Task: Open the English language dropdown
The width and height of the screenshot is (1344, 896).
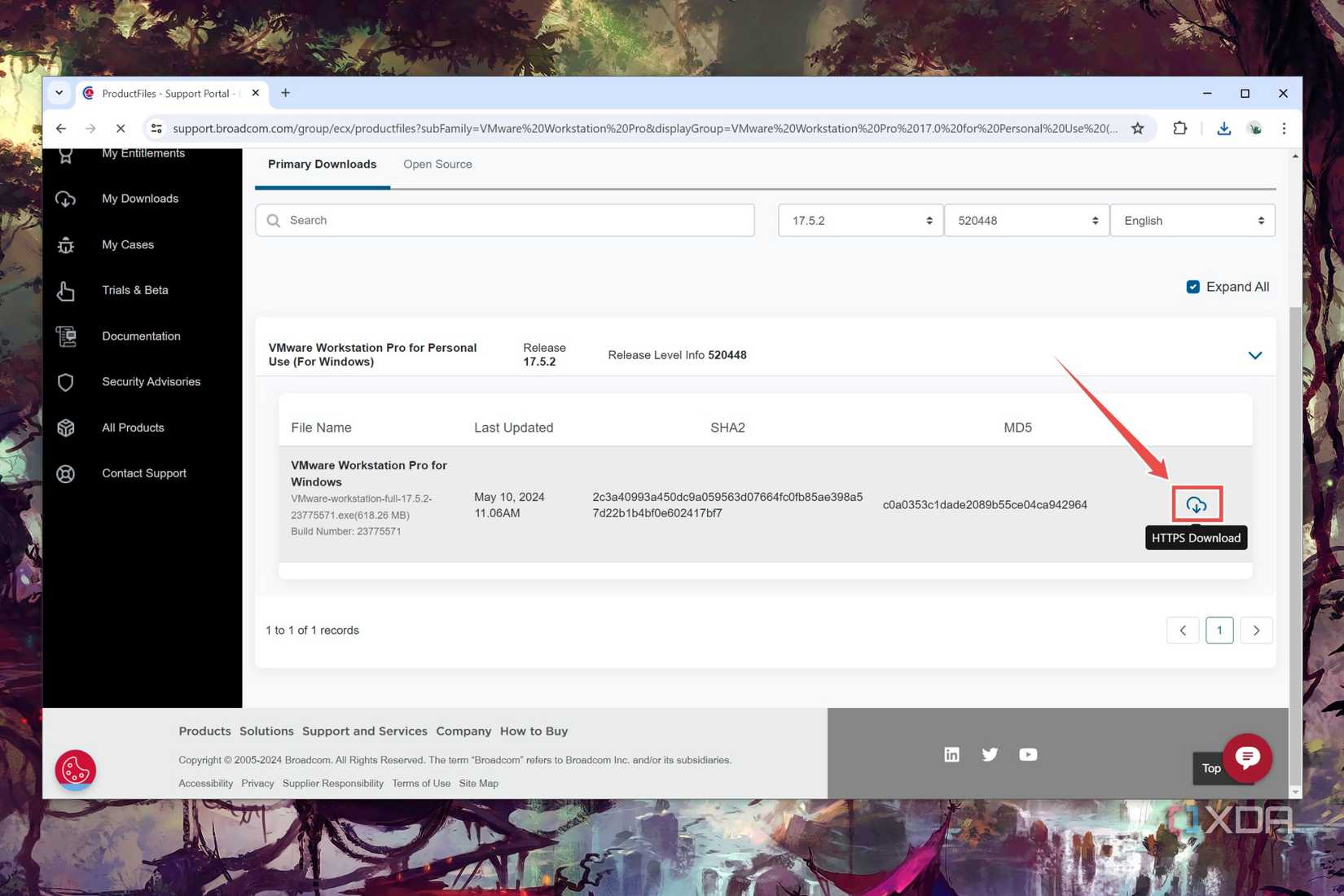Action: tap(1192, 221)
